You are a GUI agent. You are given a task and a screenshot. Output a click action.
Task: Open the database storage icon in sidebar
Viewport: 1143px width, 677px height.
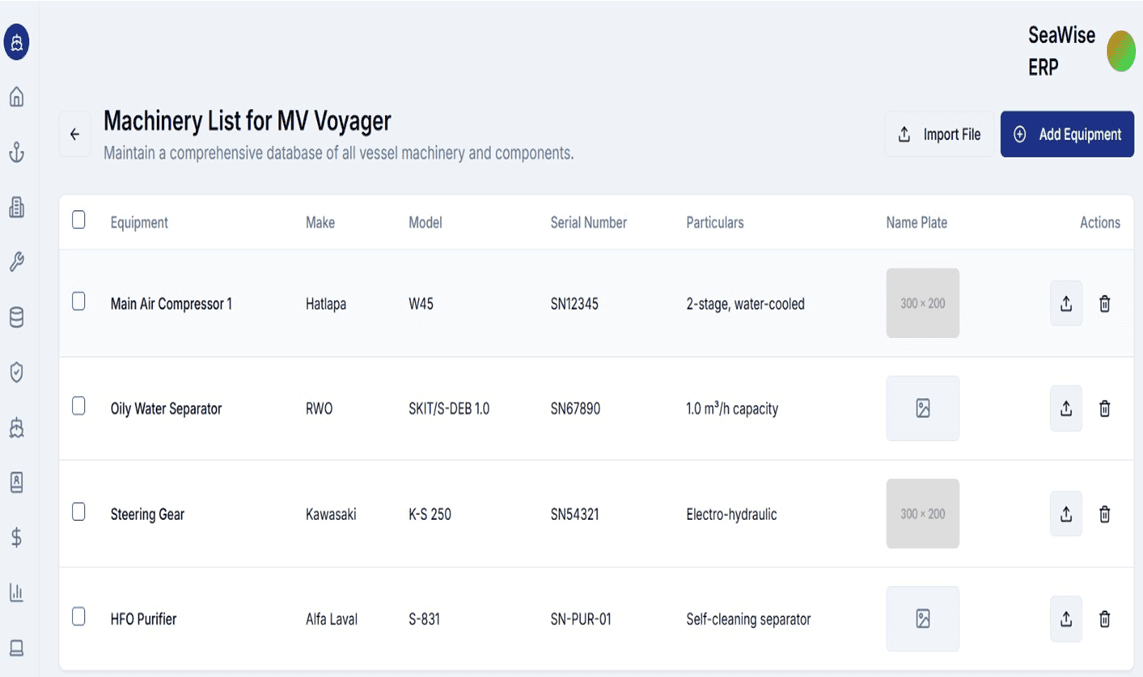[16, 318]
